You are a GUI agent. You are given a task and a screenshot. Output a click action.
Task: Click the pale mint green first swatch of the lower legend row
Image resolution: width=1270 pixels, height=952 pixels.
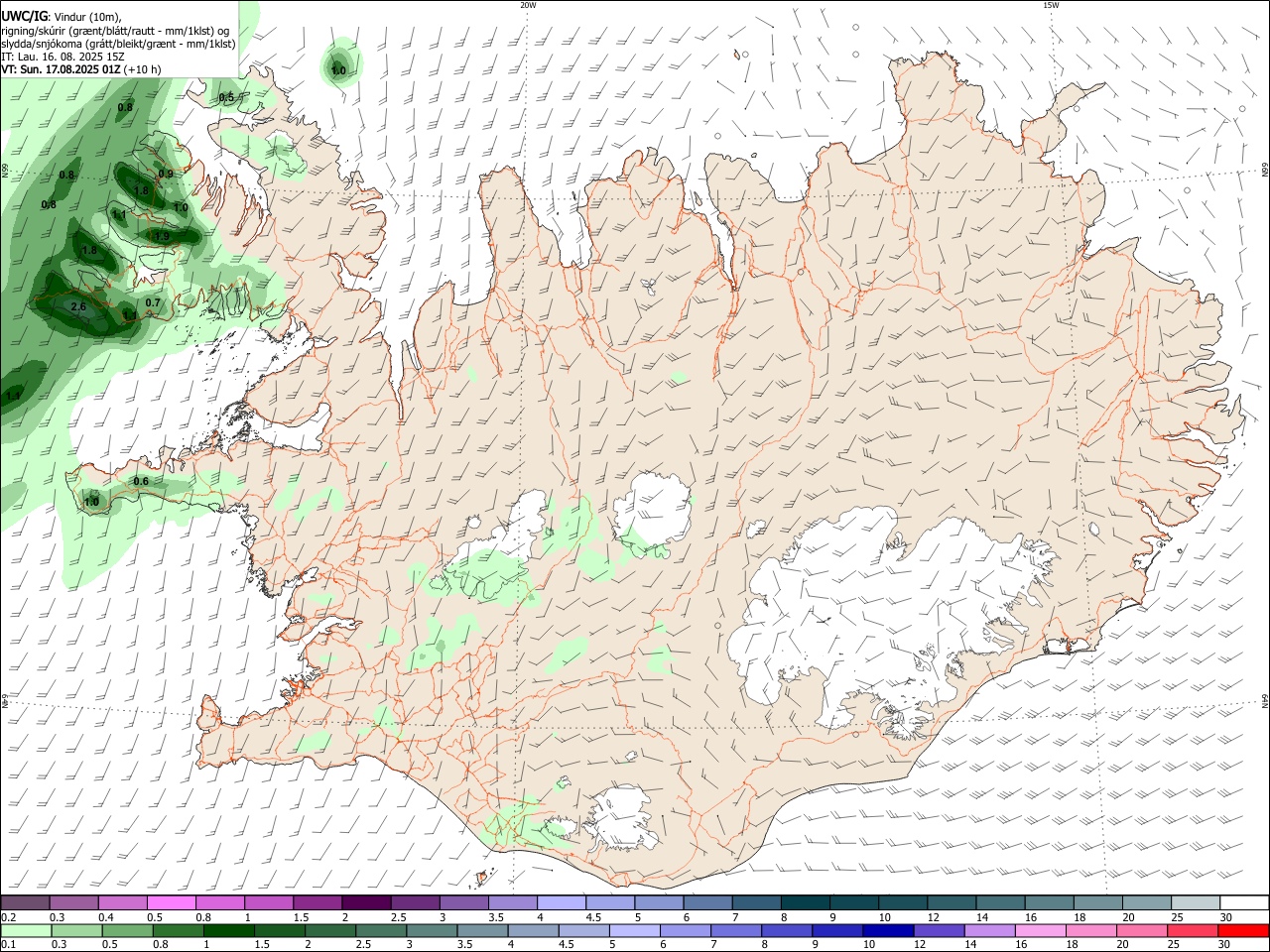tap(26, 930)
